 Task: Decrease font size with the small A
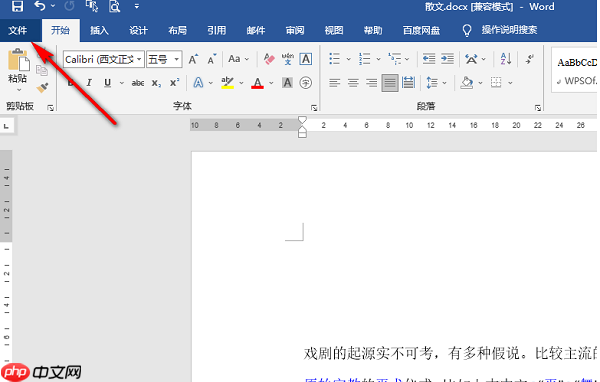coord(212,59)
